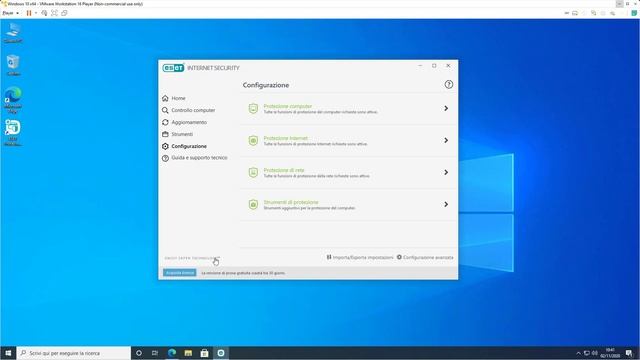Click VMware send Ctrl+Alt+Del icon

[44, 13]
